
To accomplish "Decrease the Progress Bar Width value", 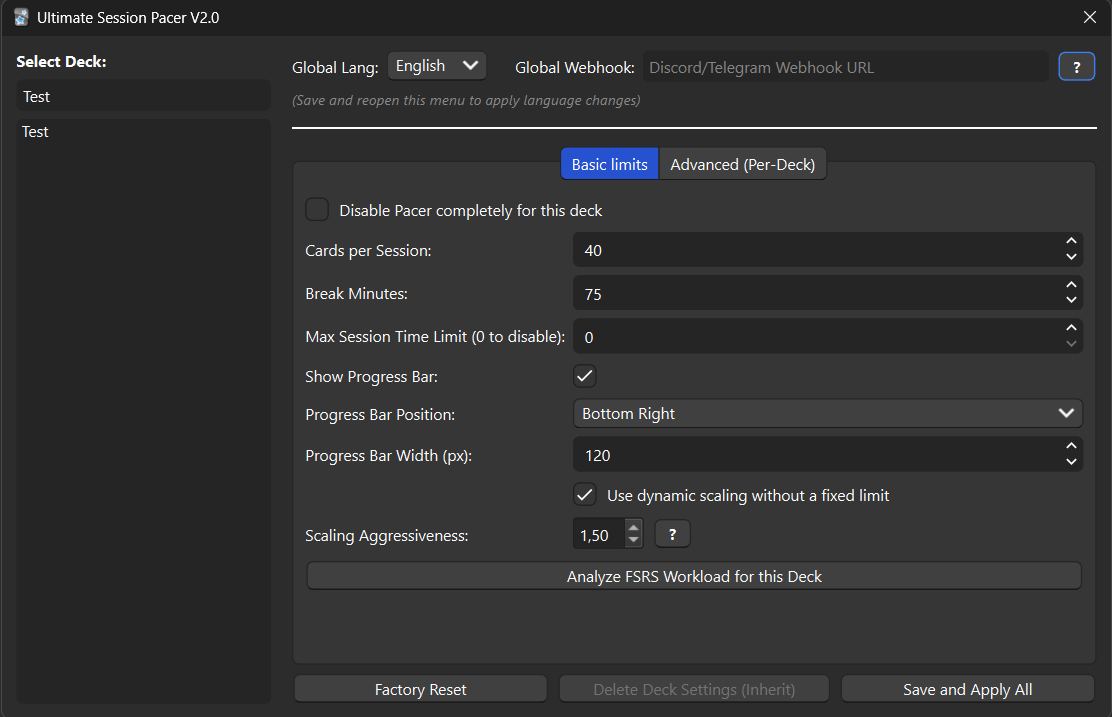I will point(1073,461).
